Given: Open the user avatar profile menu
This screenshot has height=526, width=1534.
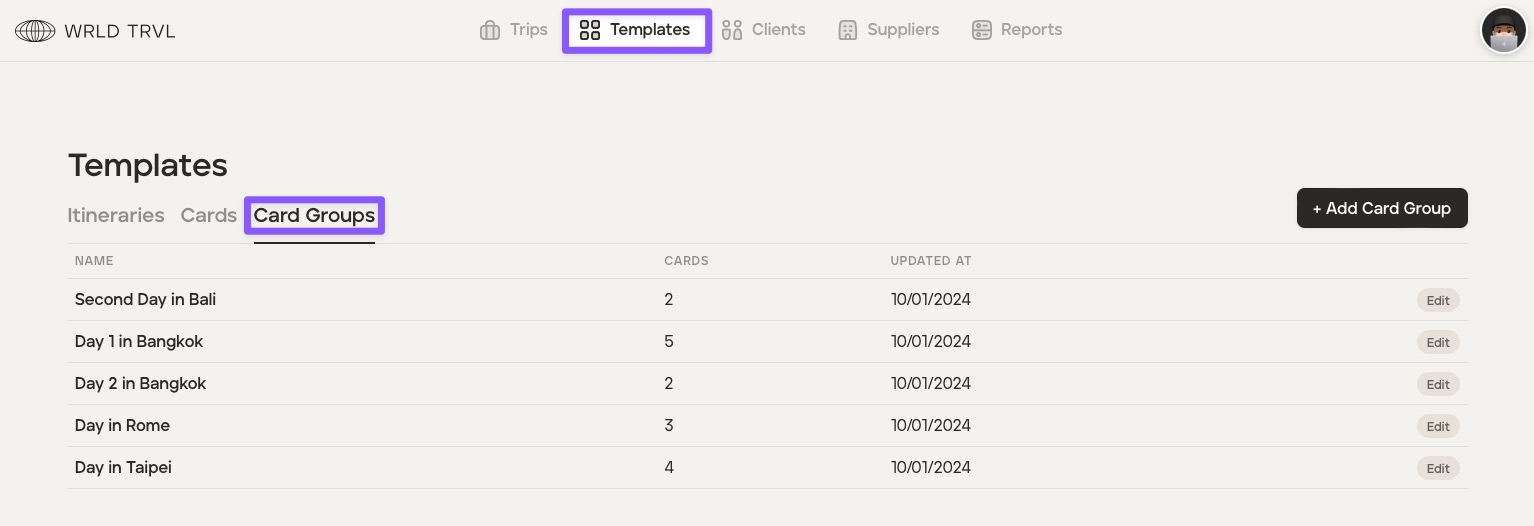Looking at the screenshot, I should [1503, 31].
